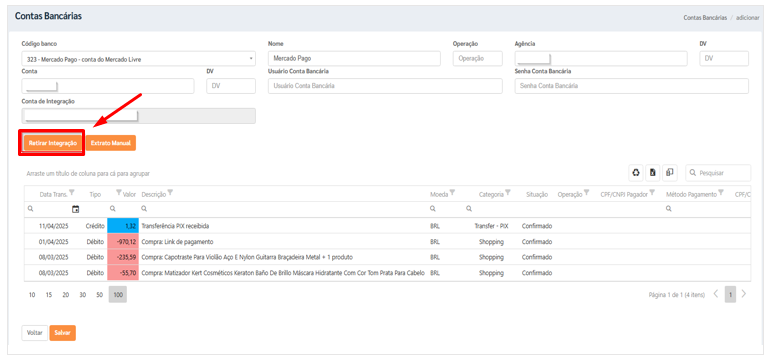The image size is (769, 360).
Task: Open the calendar picker under Data Trans.
Action: click(76, 209)
